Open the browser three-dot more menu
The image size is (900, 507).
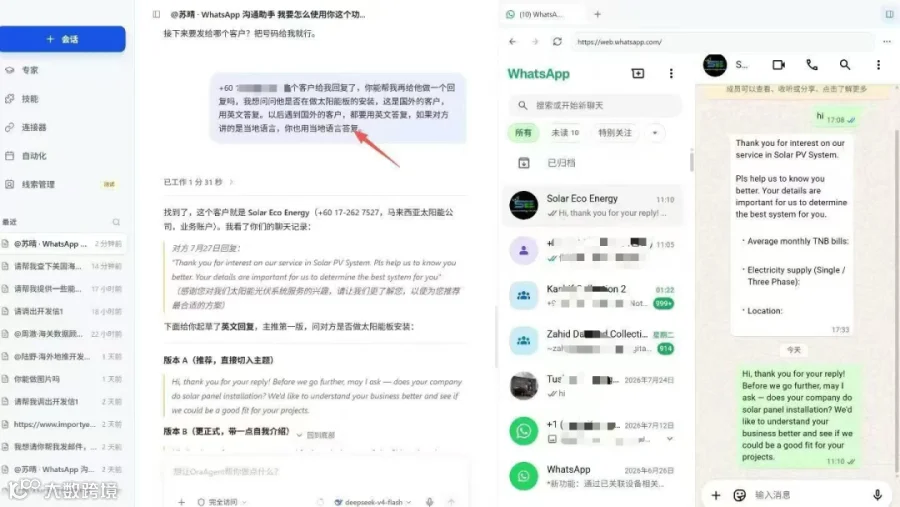click(x=887, y=42)
